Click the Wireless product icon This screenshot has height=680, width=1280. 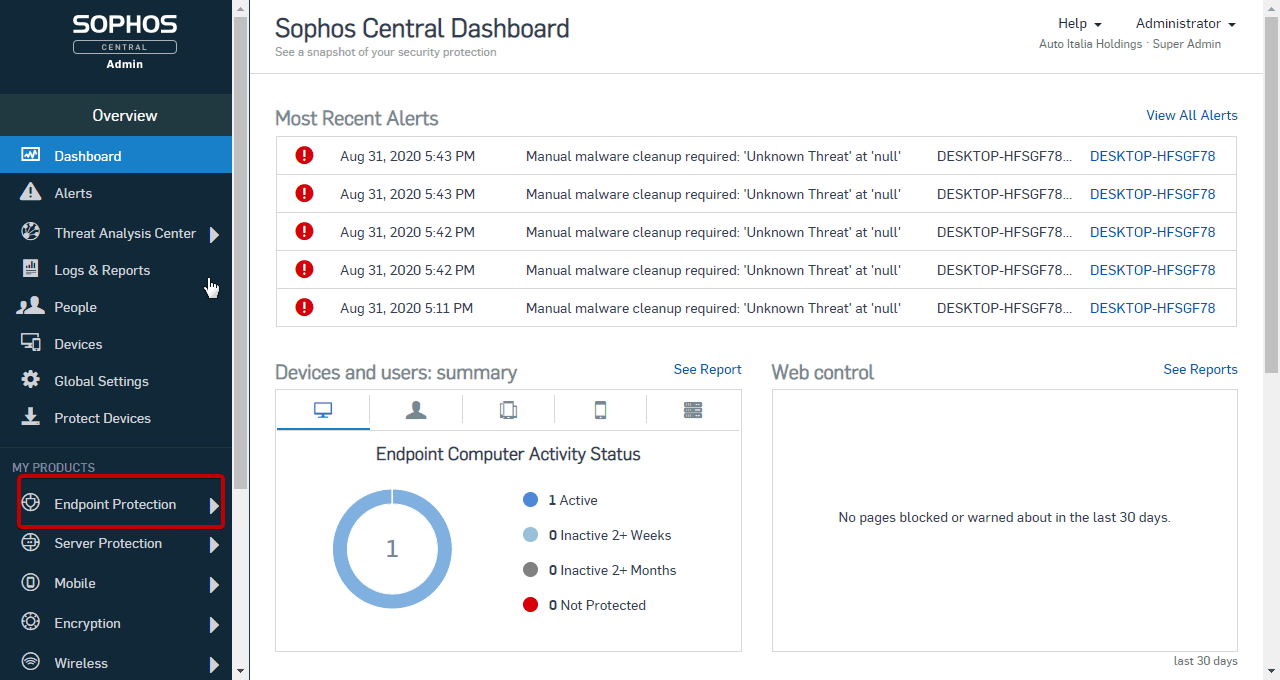coord(31,662)
